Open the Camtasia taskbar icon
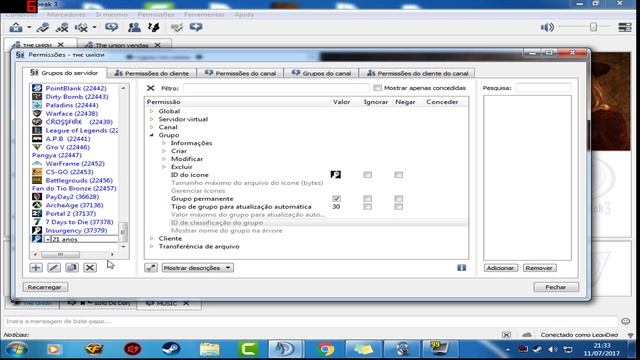 pyautogui.click(x=248, y=349)
